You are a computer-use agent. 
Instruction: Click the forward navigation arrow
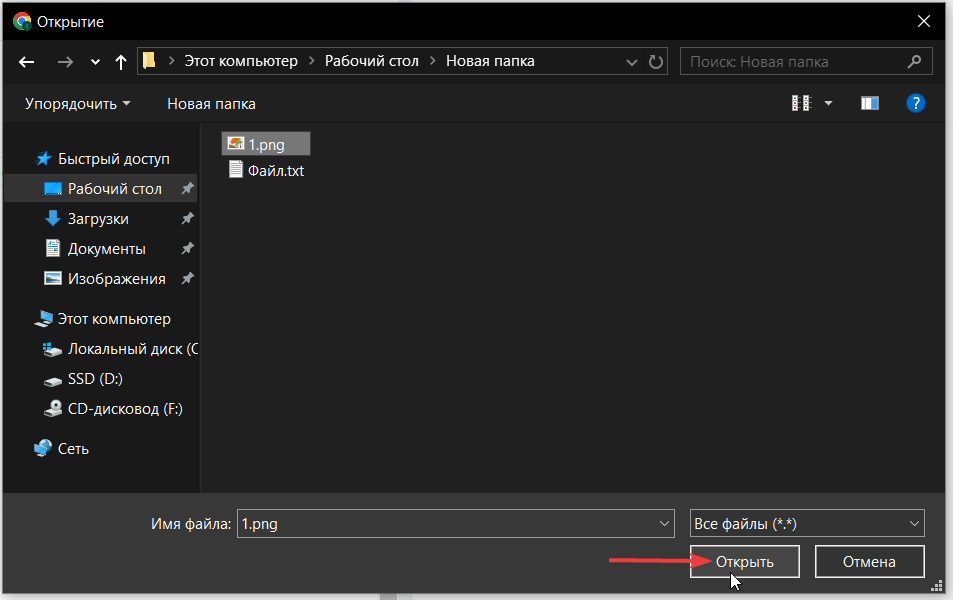coord(65,61)
